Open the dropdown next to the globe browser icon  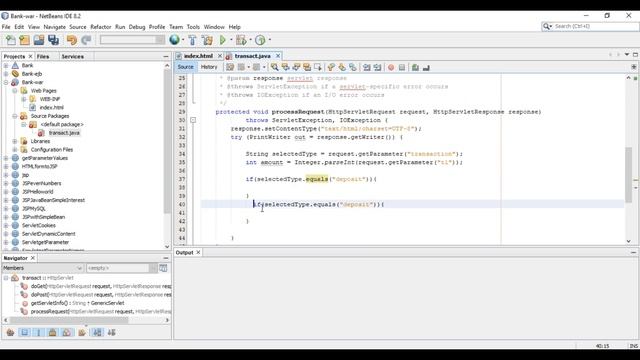coord(182,40)
